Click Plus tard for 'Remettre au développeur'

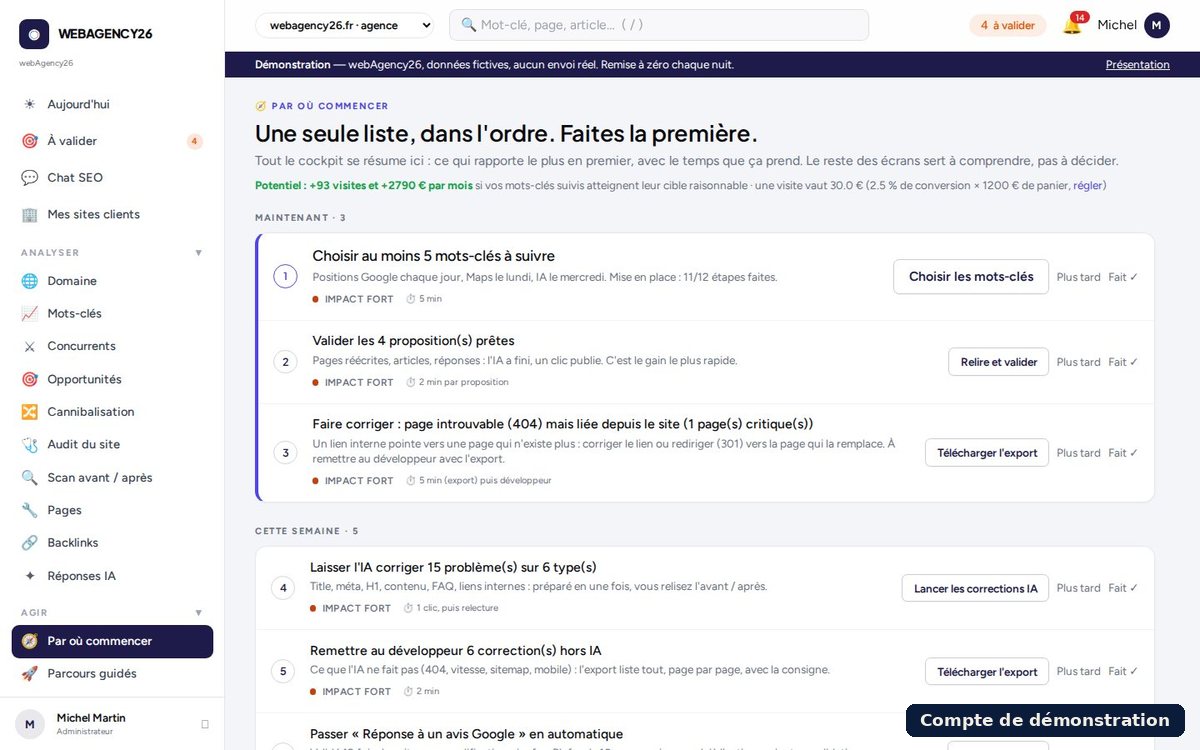point(1078,672)
